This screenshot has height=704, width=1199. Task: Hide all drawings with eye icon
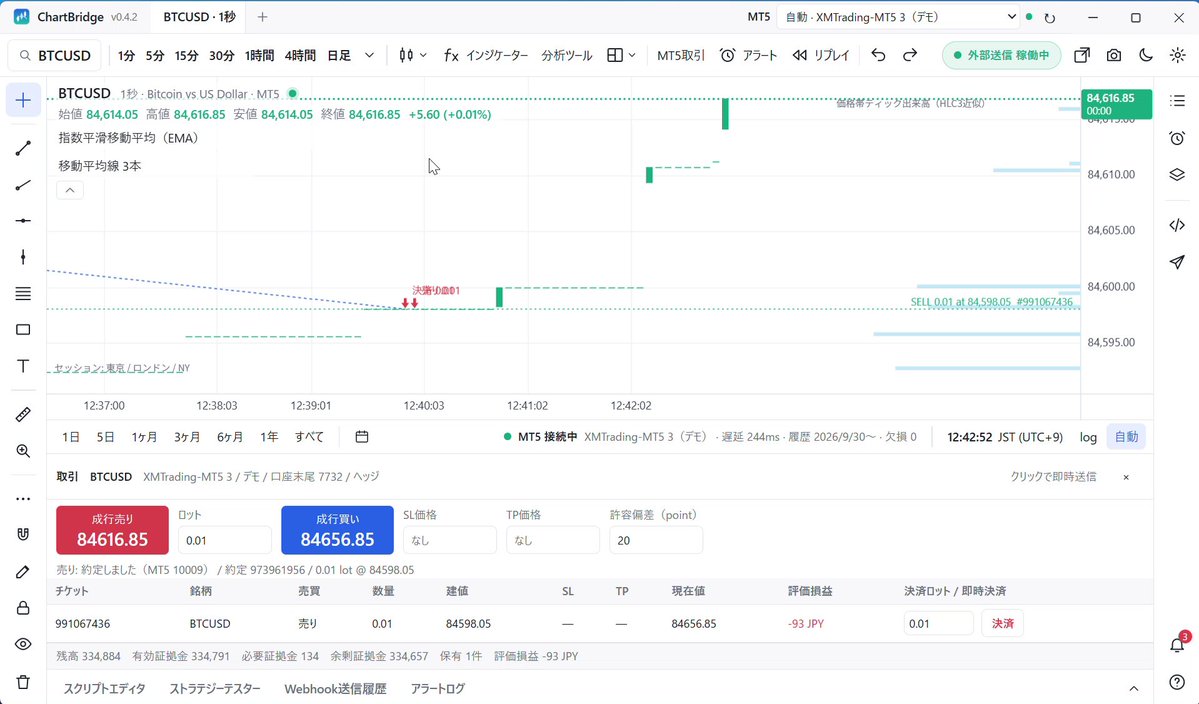(23, 644)
